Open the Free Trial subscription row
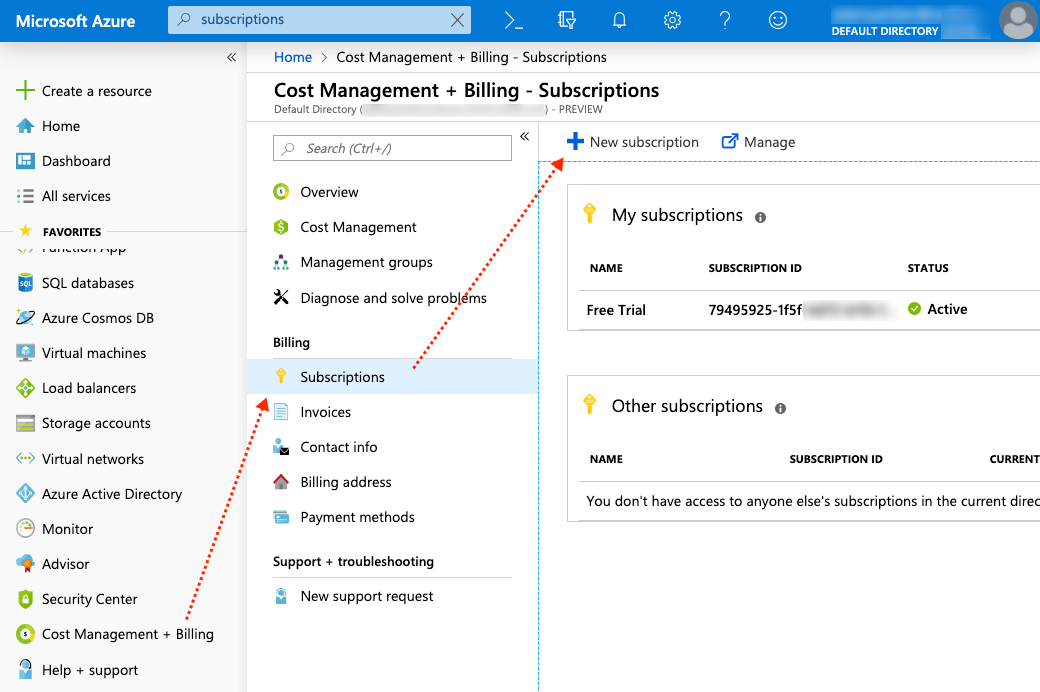This screenshot has width=1040, height=692. (x=809, y=310)
